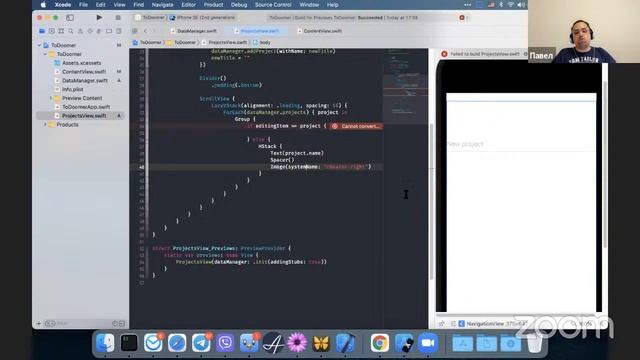Open the ProjectsView.swift breadcrumb
The width and height of the screenshot is (640, 360).
(x=224, y=42)
